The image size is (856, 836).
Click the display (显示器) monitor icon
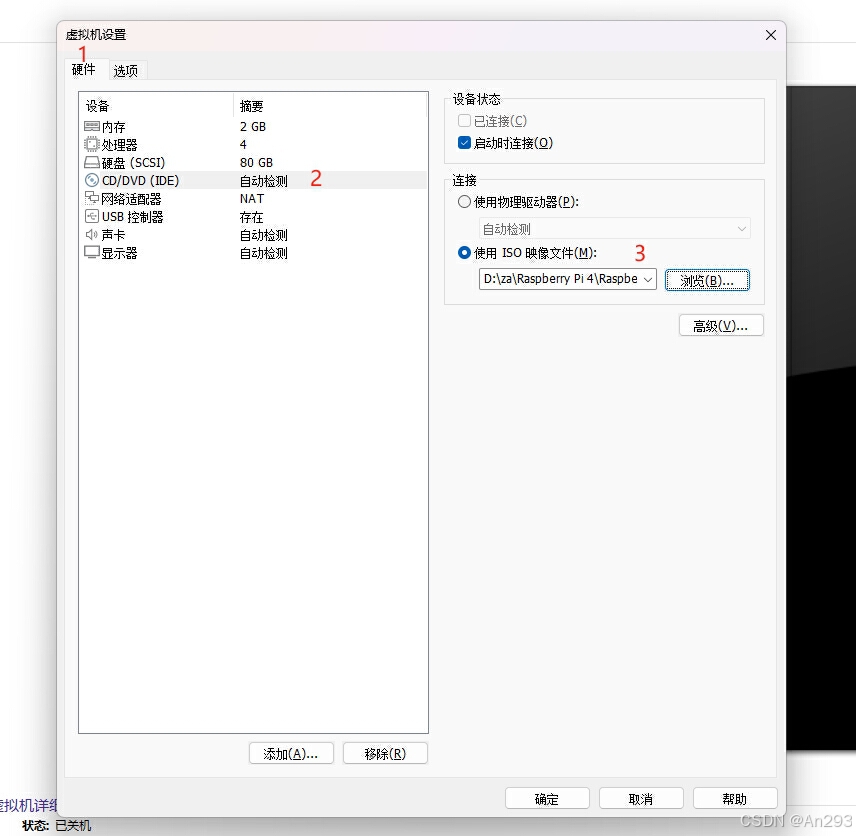point(92,252)
